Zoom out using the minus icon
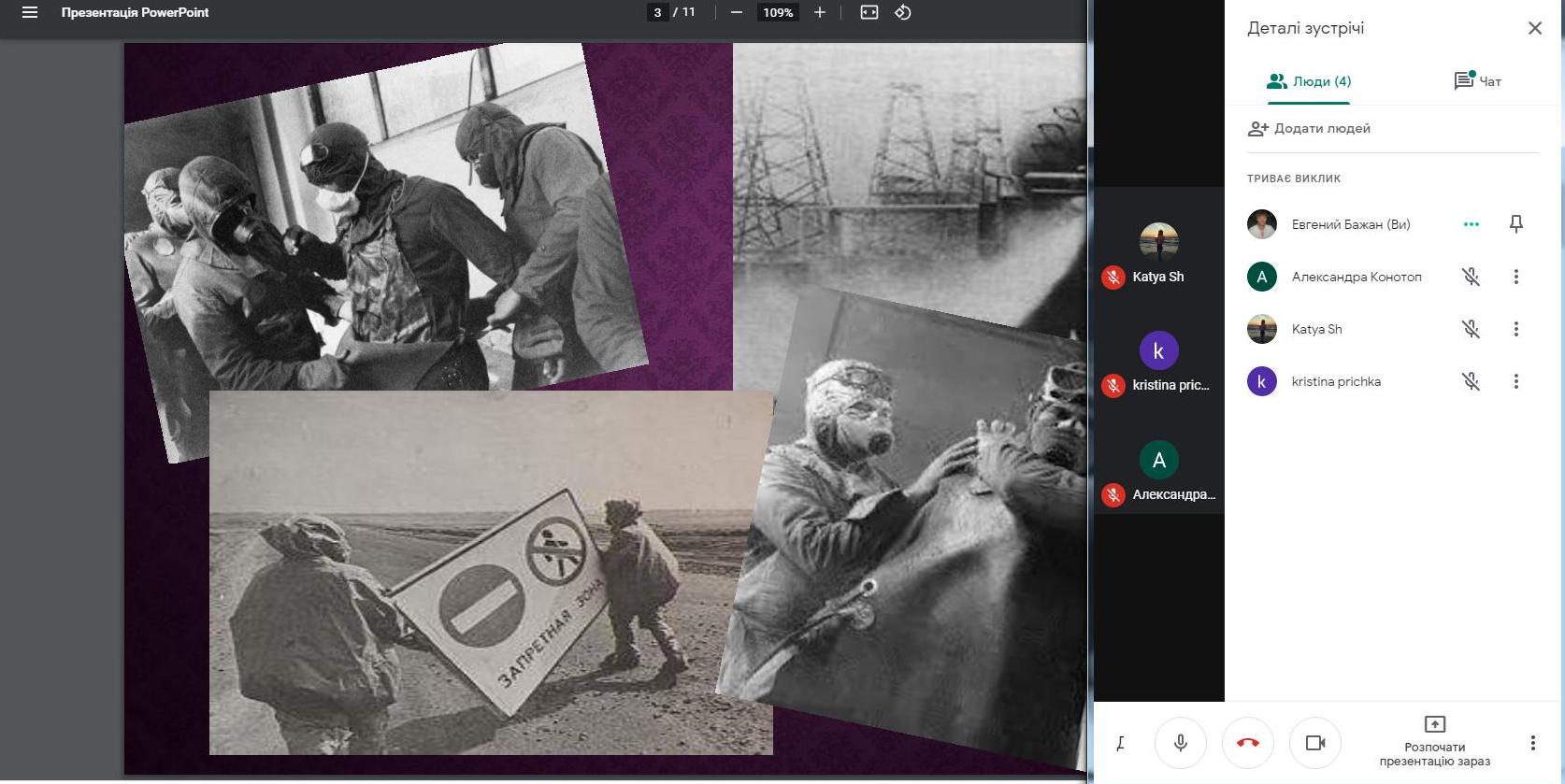This screenshot has height=784, width=1565. (x=737, y=13)
